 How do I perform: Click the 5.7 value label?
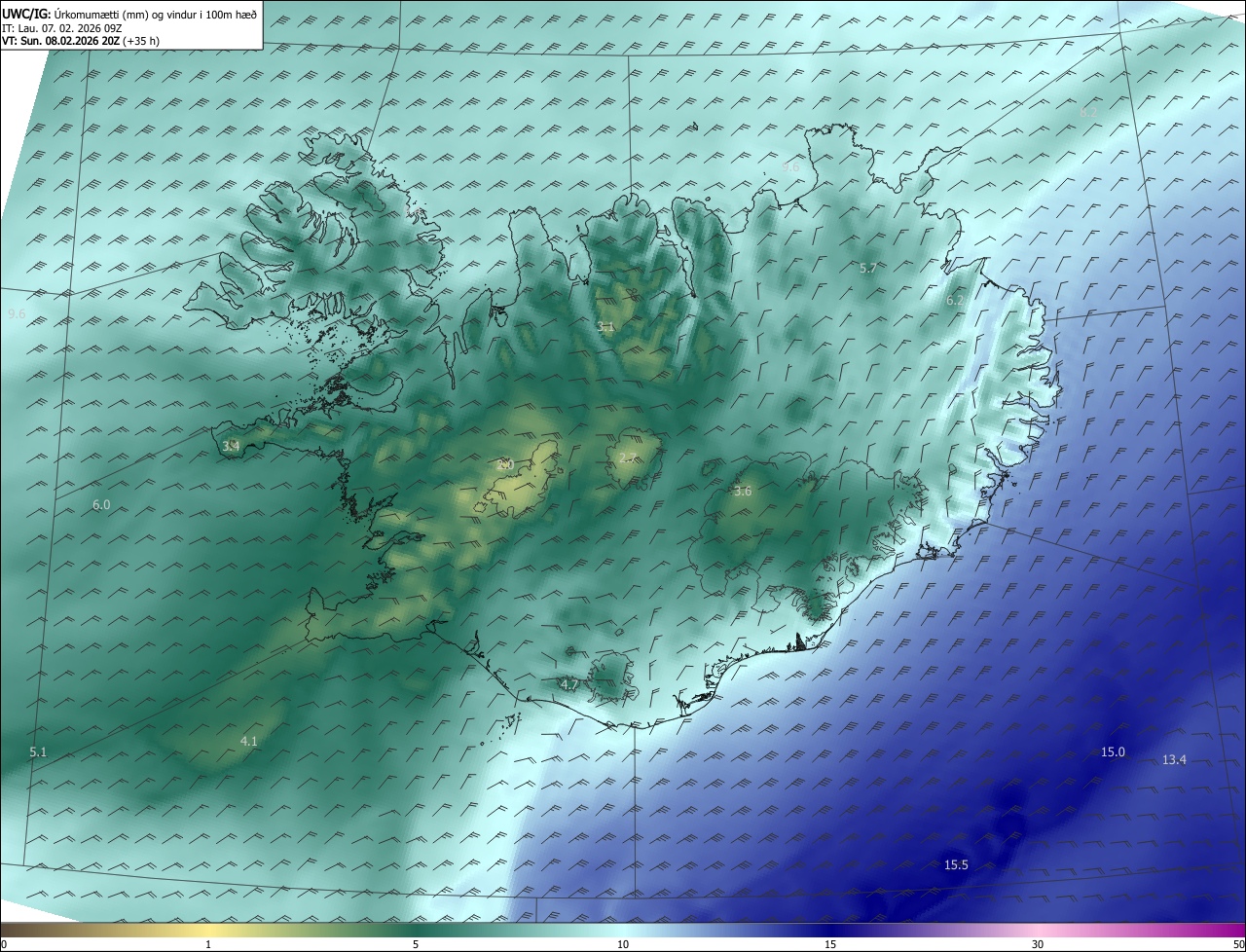coord(868,268)
